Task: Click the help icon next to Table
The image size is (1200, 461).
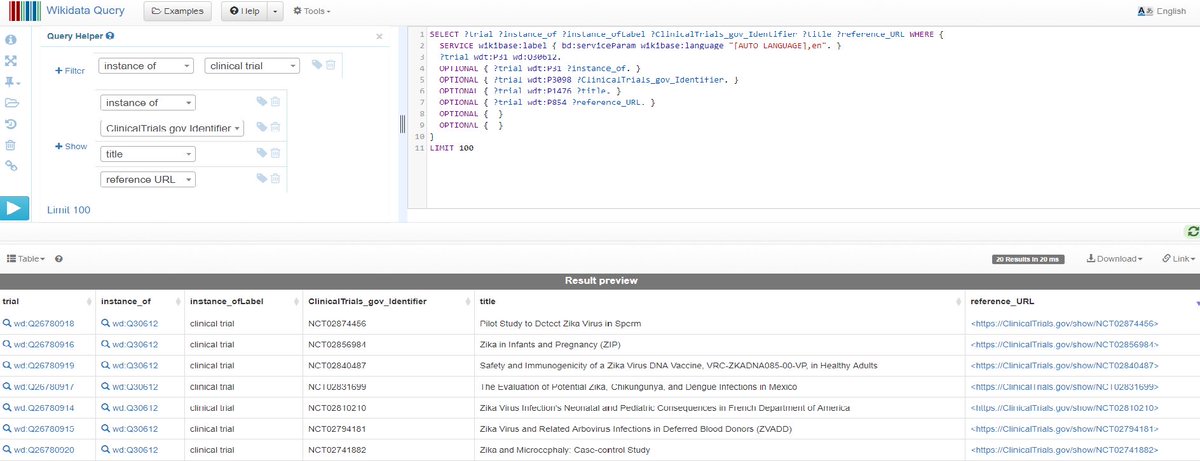Action: pos(59,259)
